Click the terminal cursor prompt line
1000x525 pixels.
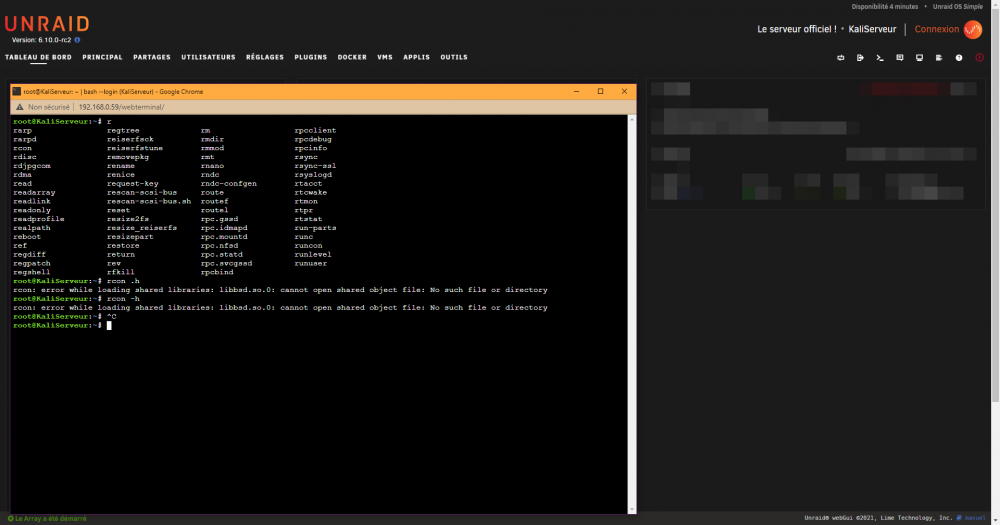click(62, 325)
